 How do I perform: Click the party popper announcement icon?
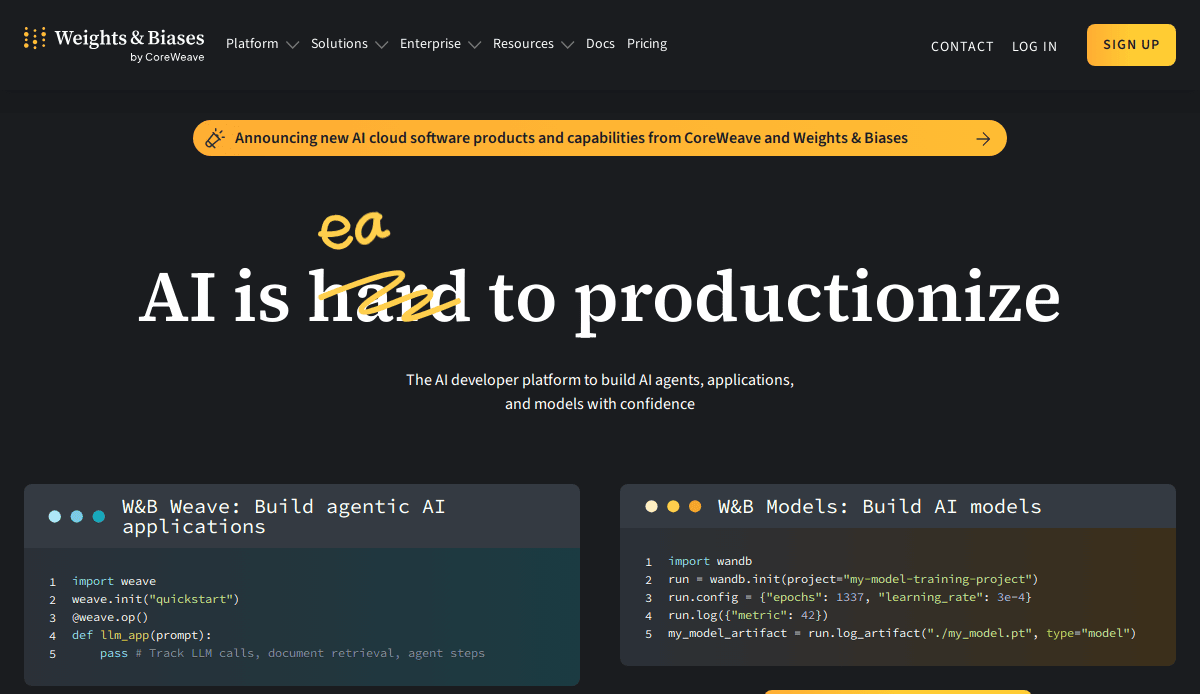coord(214,138)
